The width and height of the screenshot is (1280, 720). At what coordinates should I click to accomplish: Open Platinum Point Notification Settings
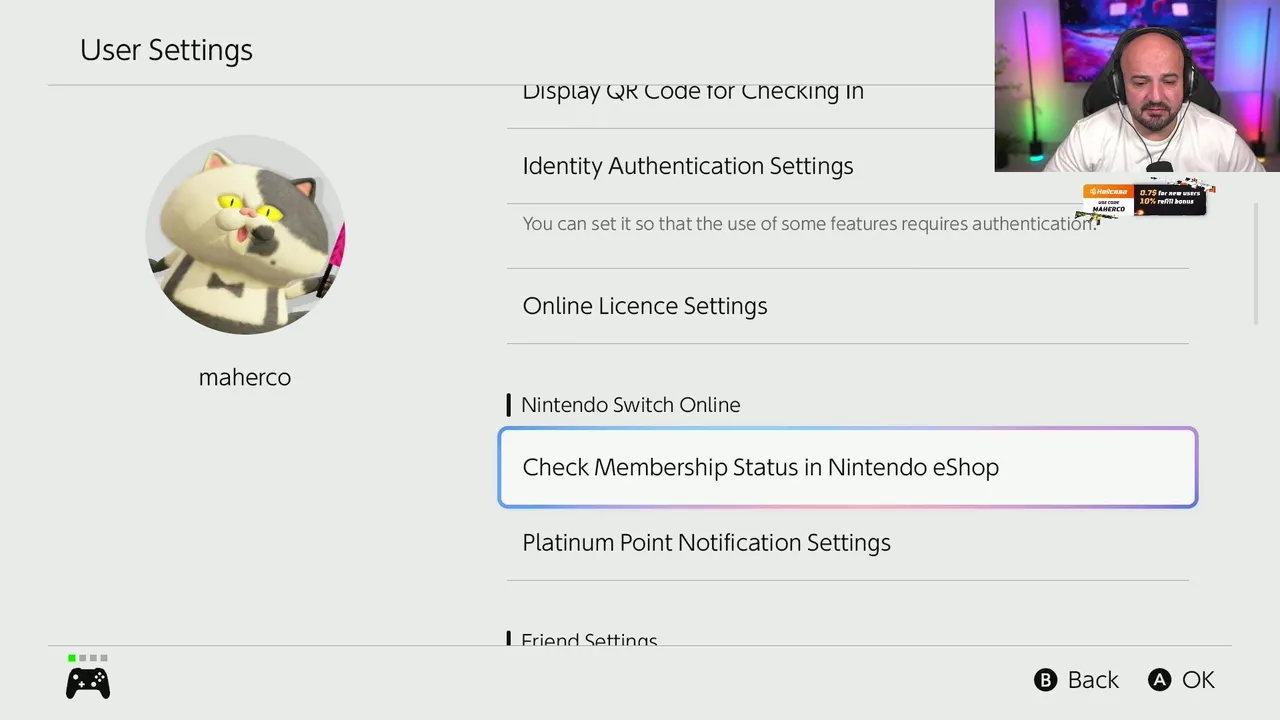tap(848, 542)
